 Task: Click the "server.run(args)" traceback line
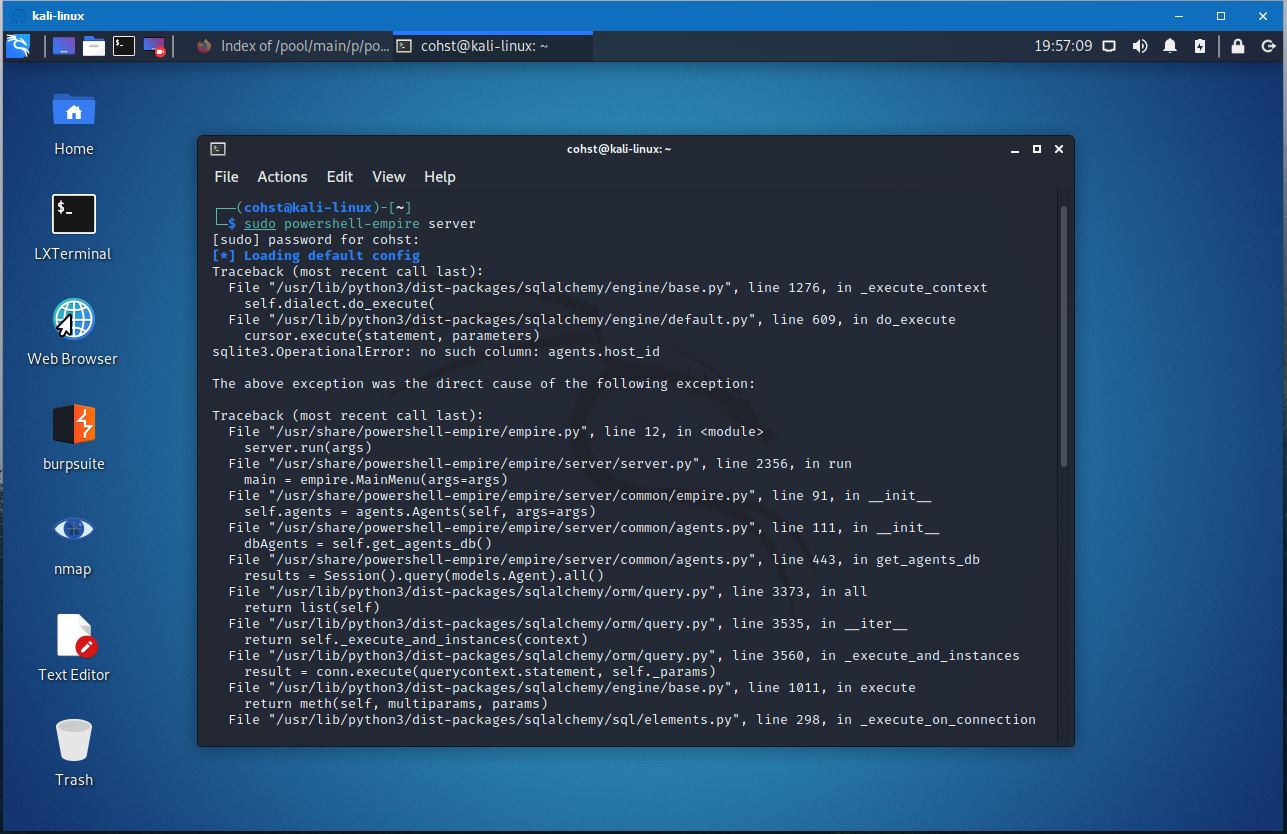point(308,447)
